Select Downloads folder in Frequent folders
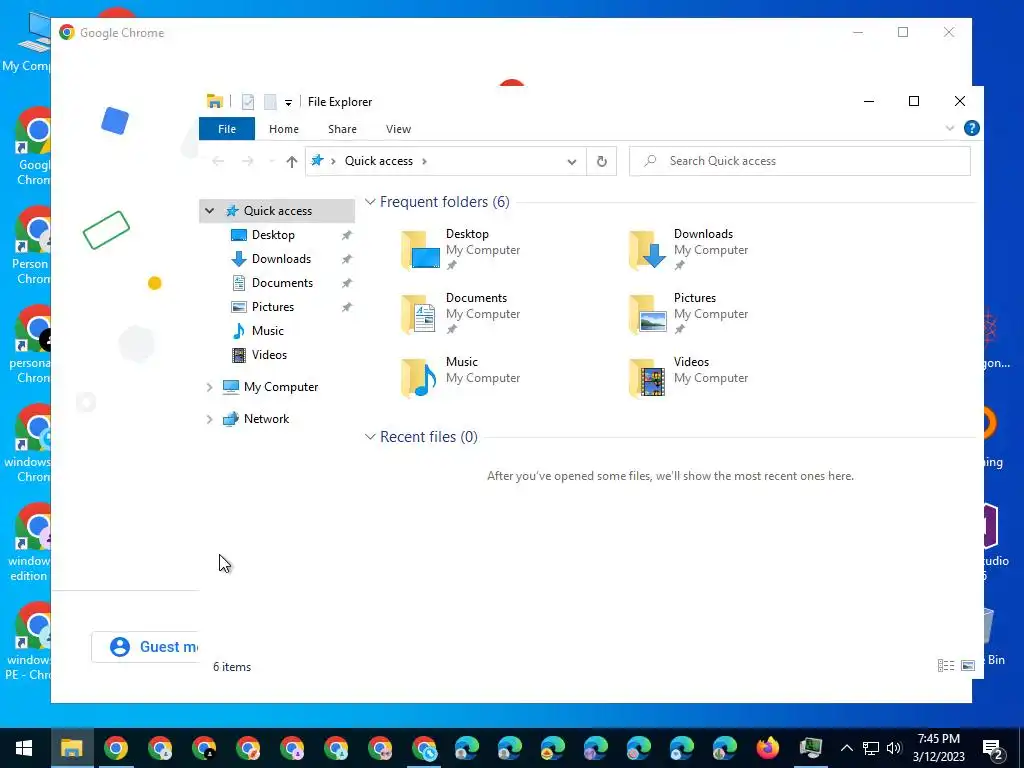This screenshot has height=768, width=1024. [x=690, y=249]
